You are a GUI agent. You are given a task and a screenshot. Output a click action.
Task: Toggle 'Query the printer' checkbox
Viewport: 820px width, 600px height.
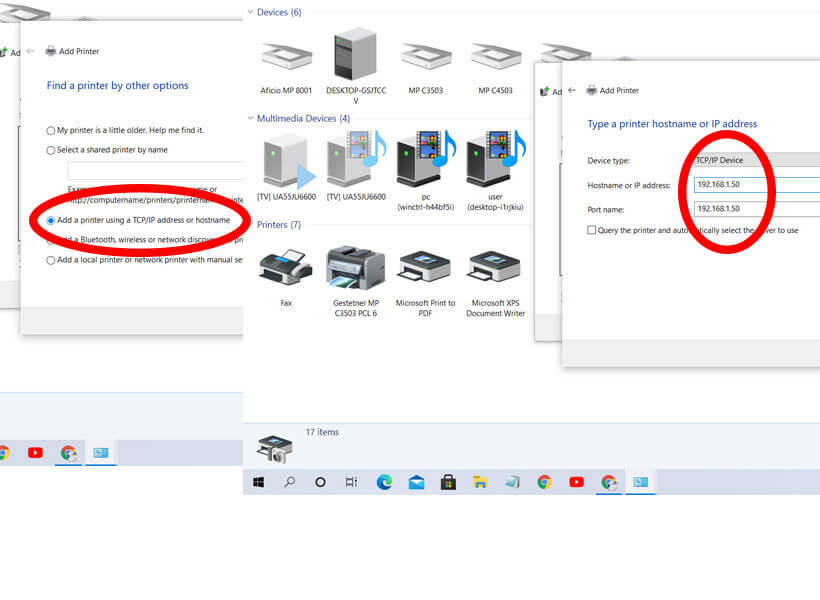point(592,230)
